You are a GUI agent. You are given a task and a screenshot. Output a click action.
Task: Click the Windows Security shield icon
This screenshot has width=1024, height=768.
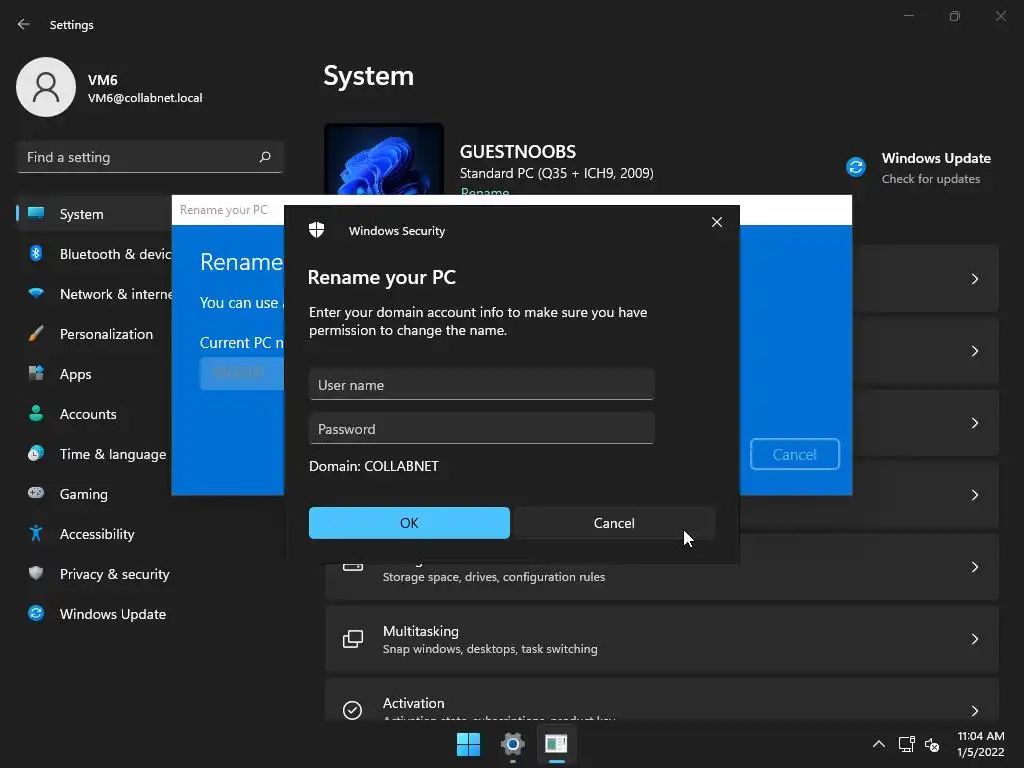(x=316, y=230)
